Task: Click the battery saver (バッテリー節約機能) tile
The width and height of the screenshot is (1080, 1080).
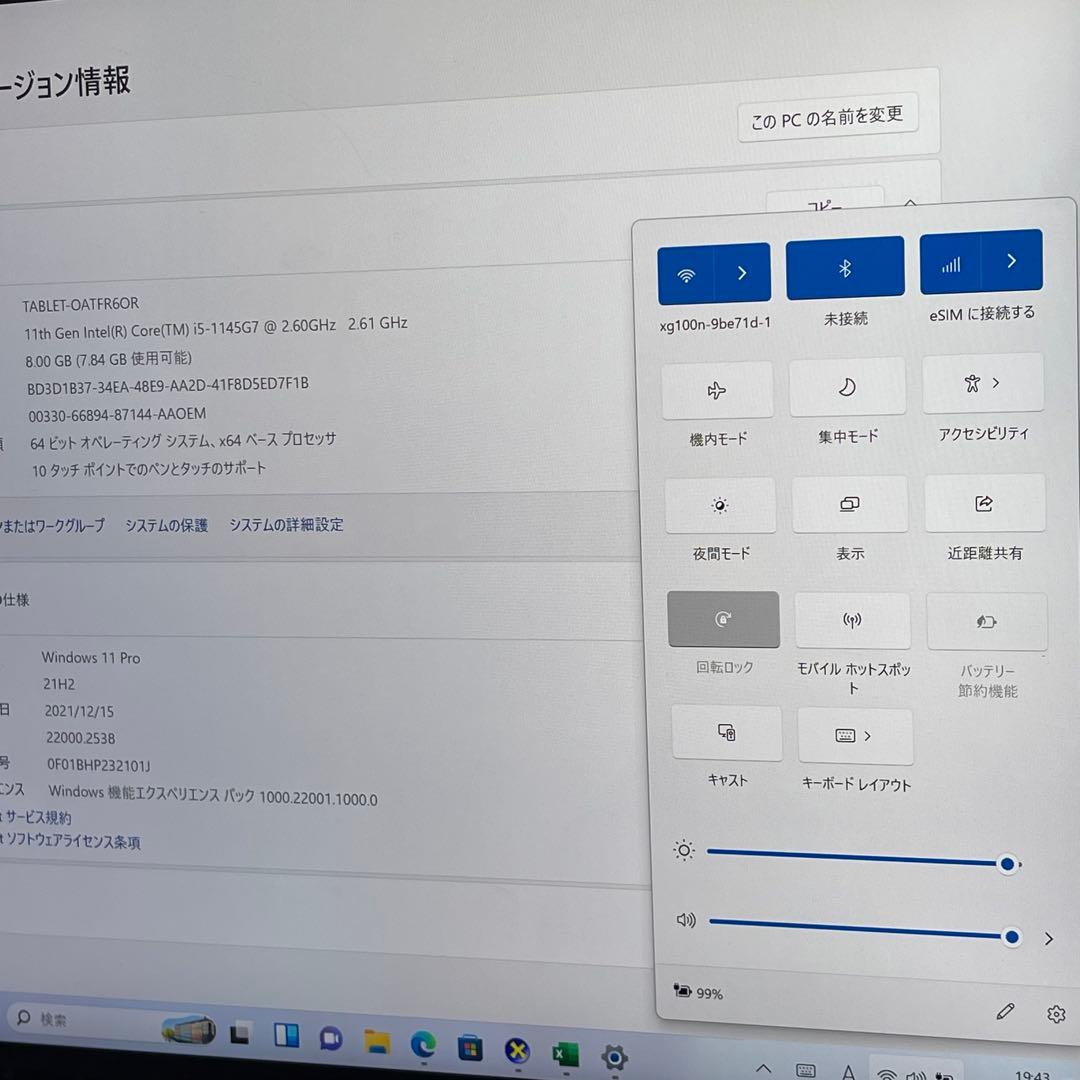Action: tap(987, 622)
